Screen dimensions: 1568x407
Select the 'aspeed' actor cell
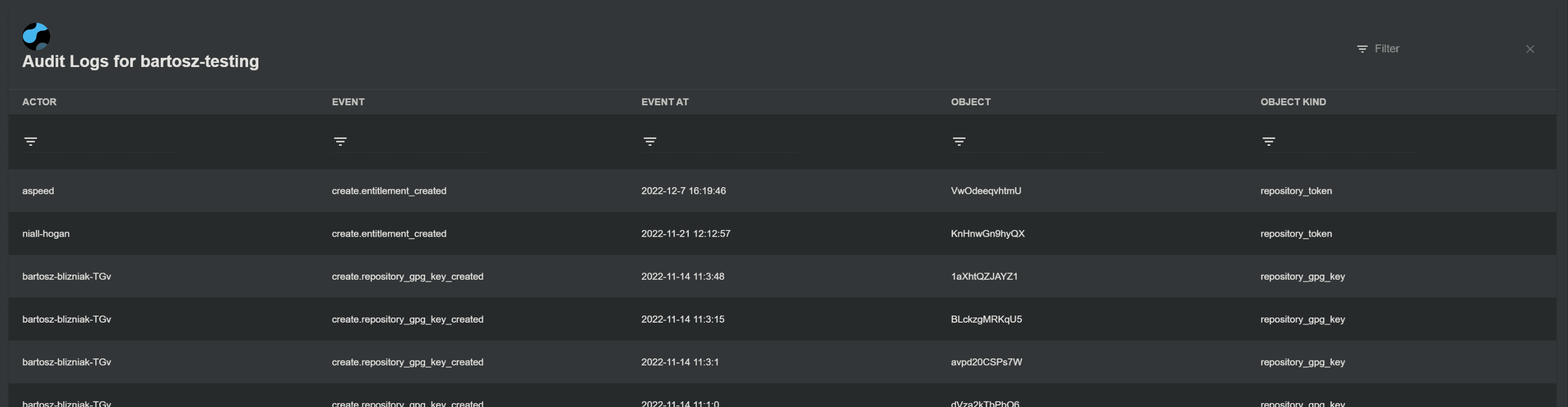(x=38, y=191)
